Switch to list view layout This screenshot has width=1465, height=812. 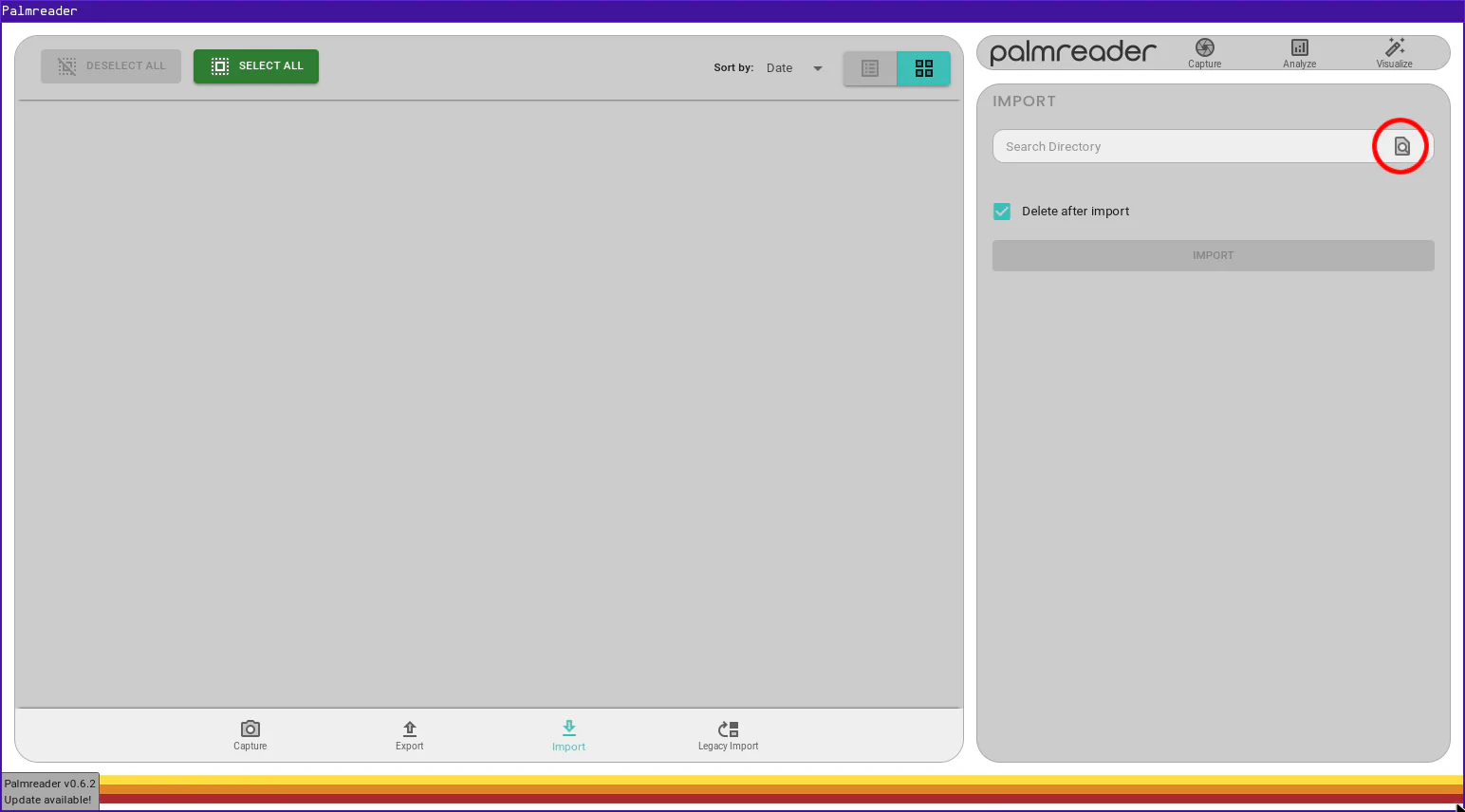870,67
